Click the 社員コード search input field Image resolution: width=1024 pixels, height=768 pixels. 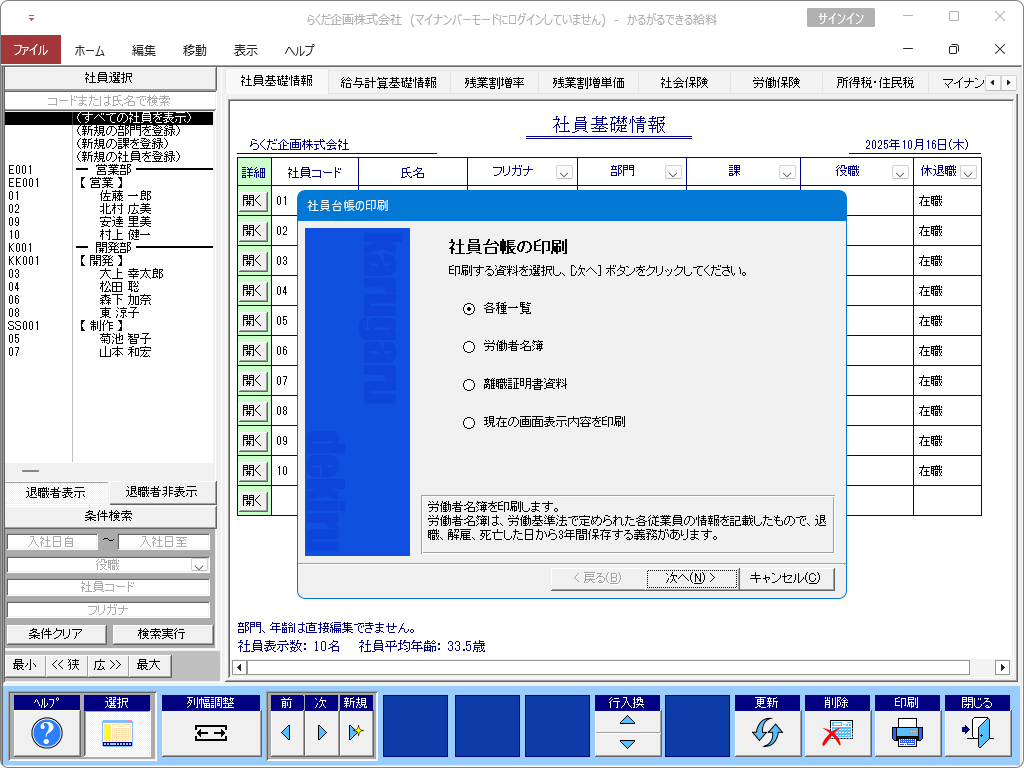108,587
